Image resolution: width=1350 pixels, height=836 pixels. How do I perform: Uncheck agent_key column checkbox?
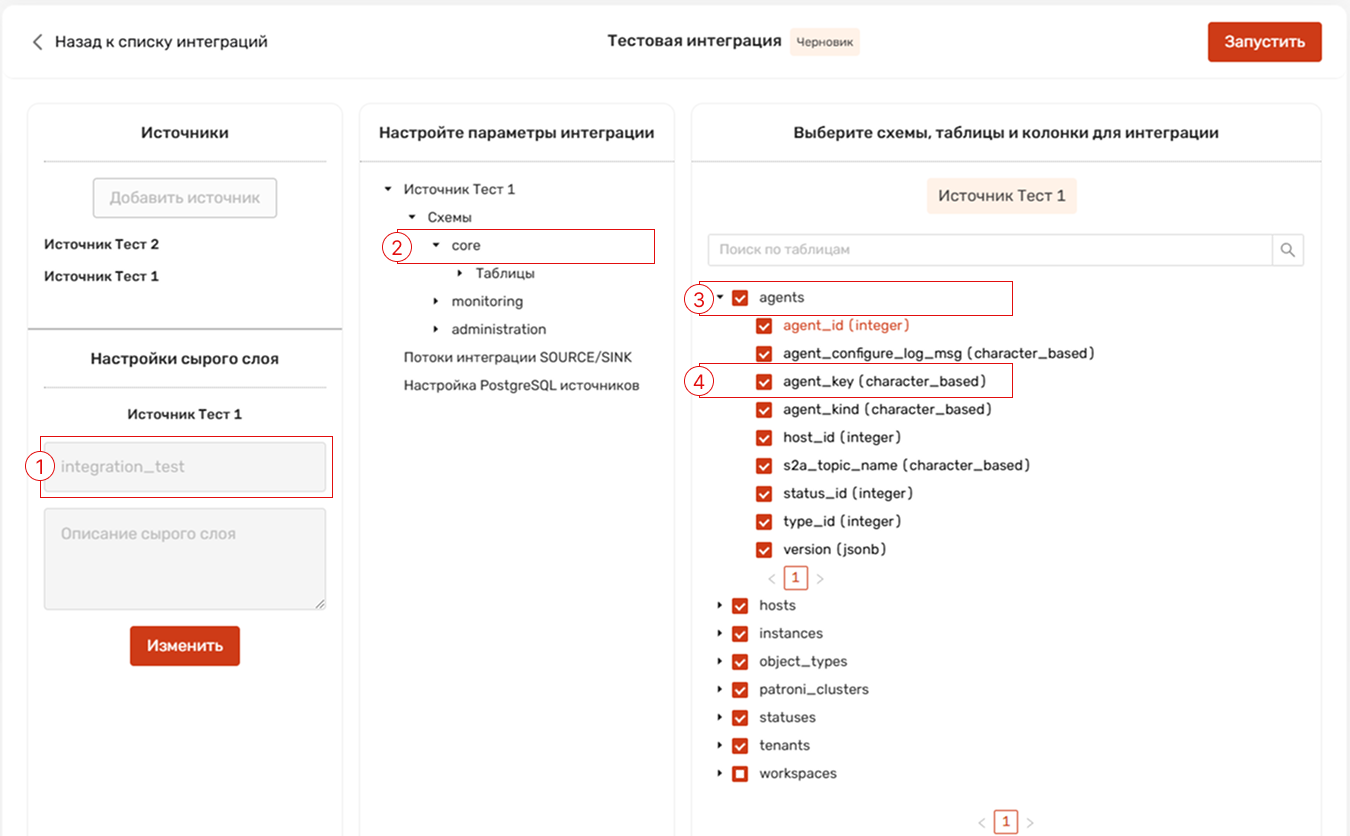pyautogui.click(x=764, y=382)
